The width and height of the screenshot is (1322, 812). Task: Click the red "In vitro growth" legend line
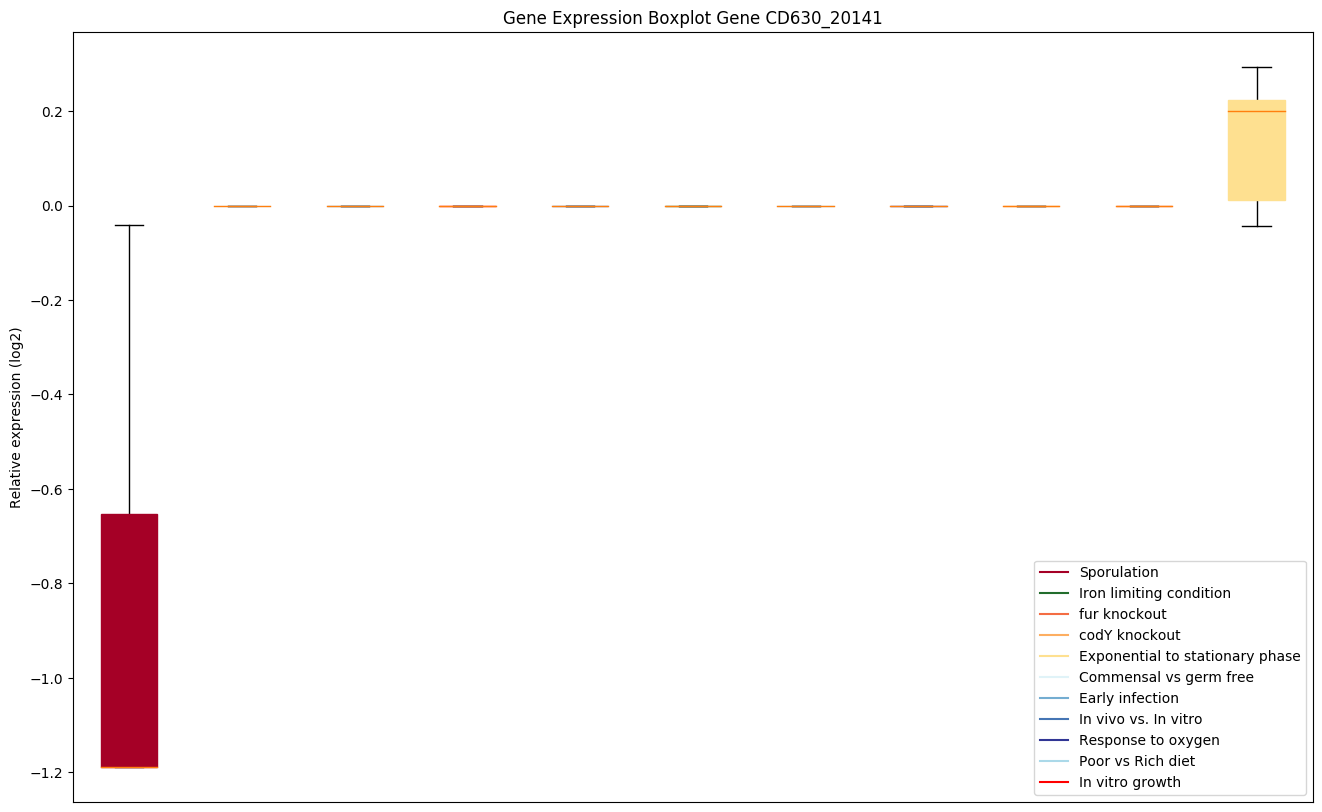(x=1054, y=782)
